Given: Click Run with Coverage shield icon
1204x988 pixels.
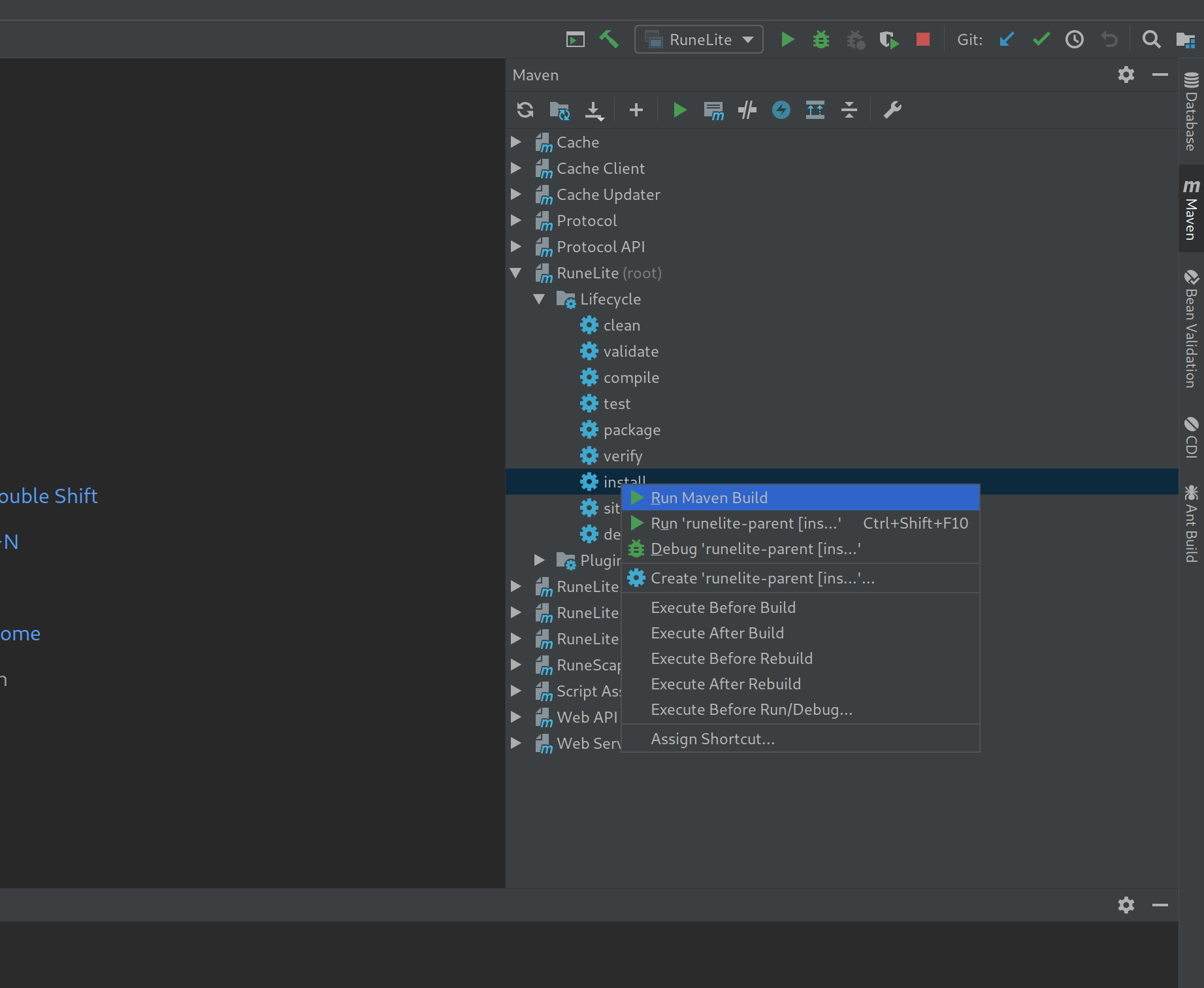Looking at the screenshot, I should pyautogui.click(x=889, y=40).
